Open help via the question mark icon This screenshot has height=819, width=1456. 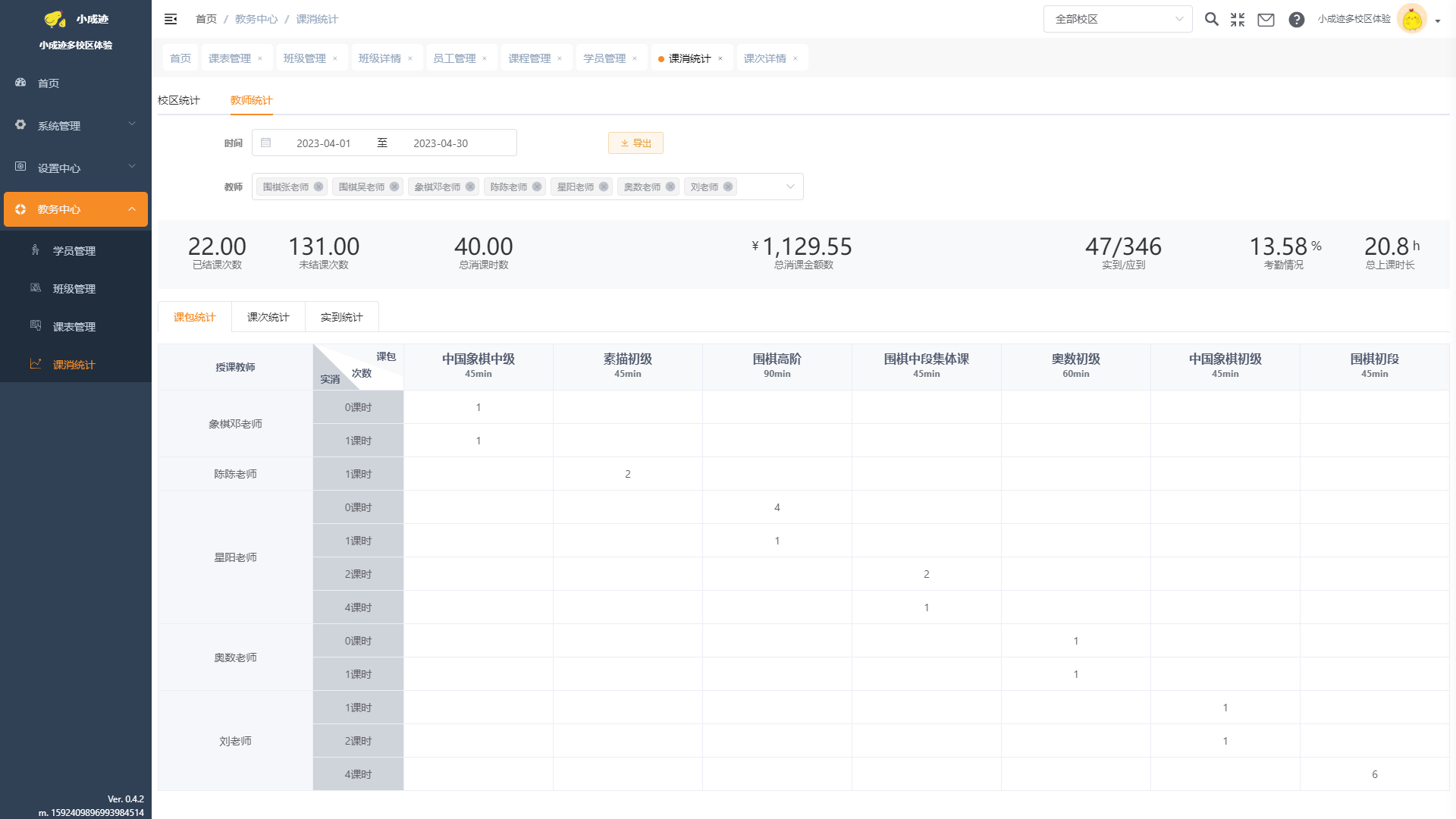1297,20
